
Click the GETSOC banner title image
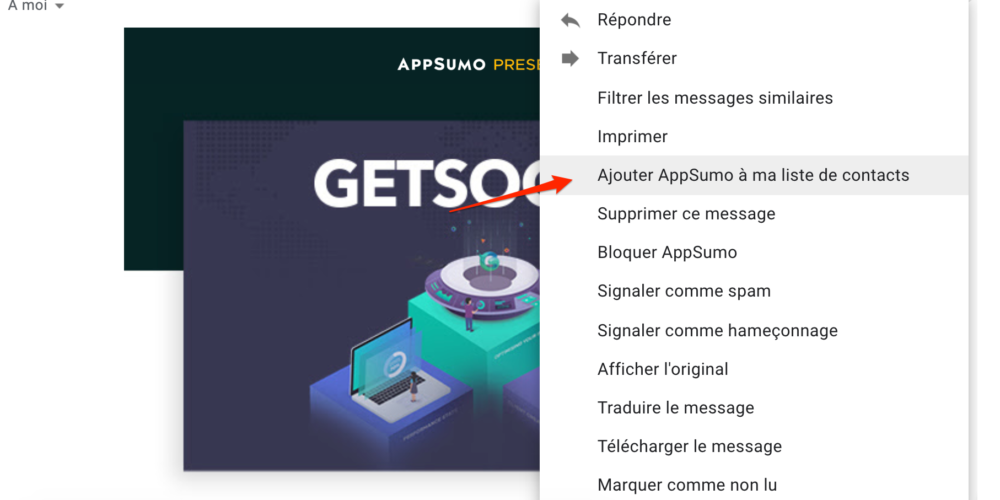pyautogui.click(x=427, y=184)
